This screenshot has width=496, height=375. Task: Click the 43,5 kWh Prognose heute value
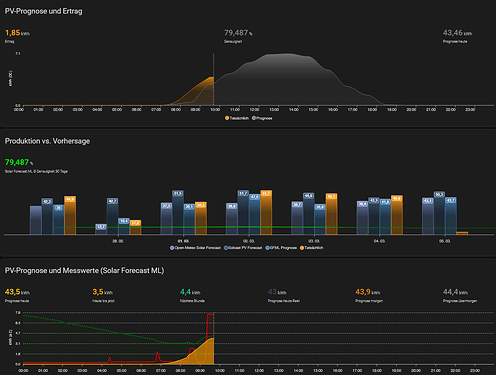click(17, 292)
